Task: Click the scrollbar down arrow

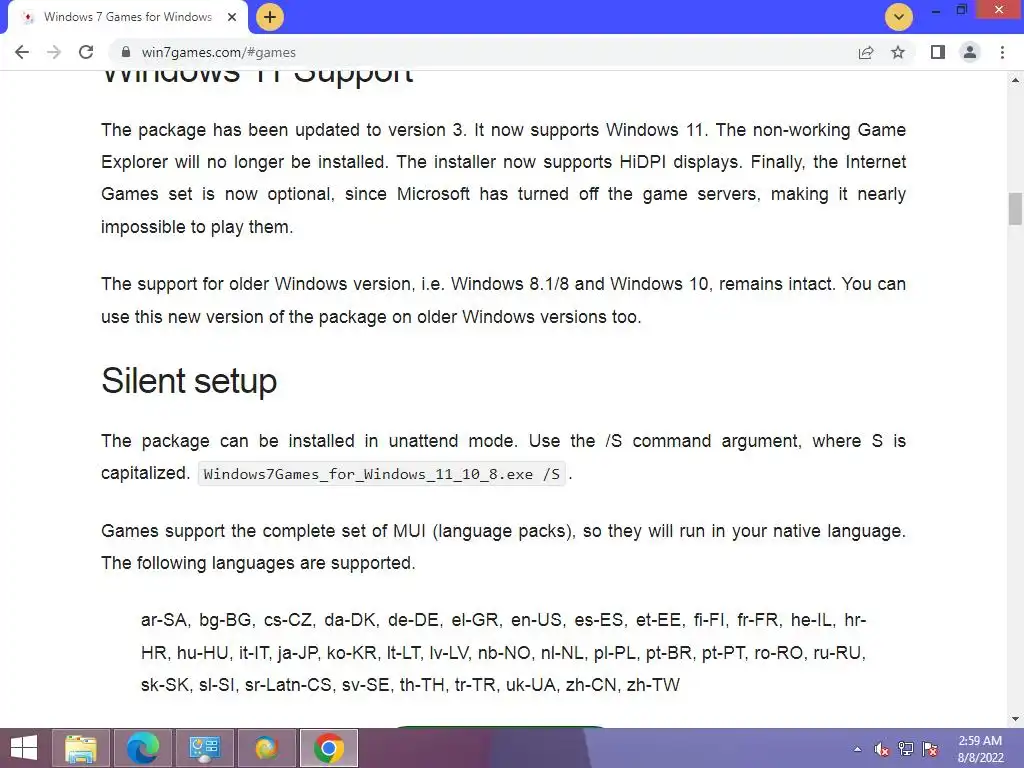Action: 1015,719
